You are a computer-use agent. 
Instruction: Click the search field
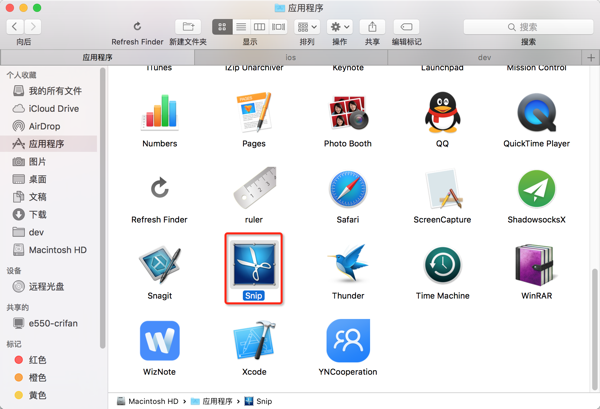[x=528, y=27]
